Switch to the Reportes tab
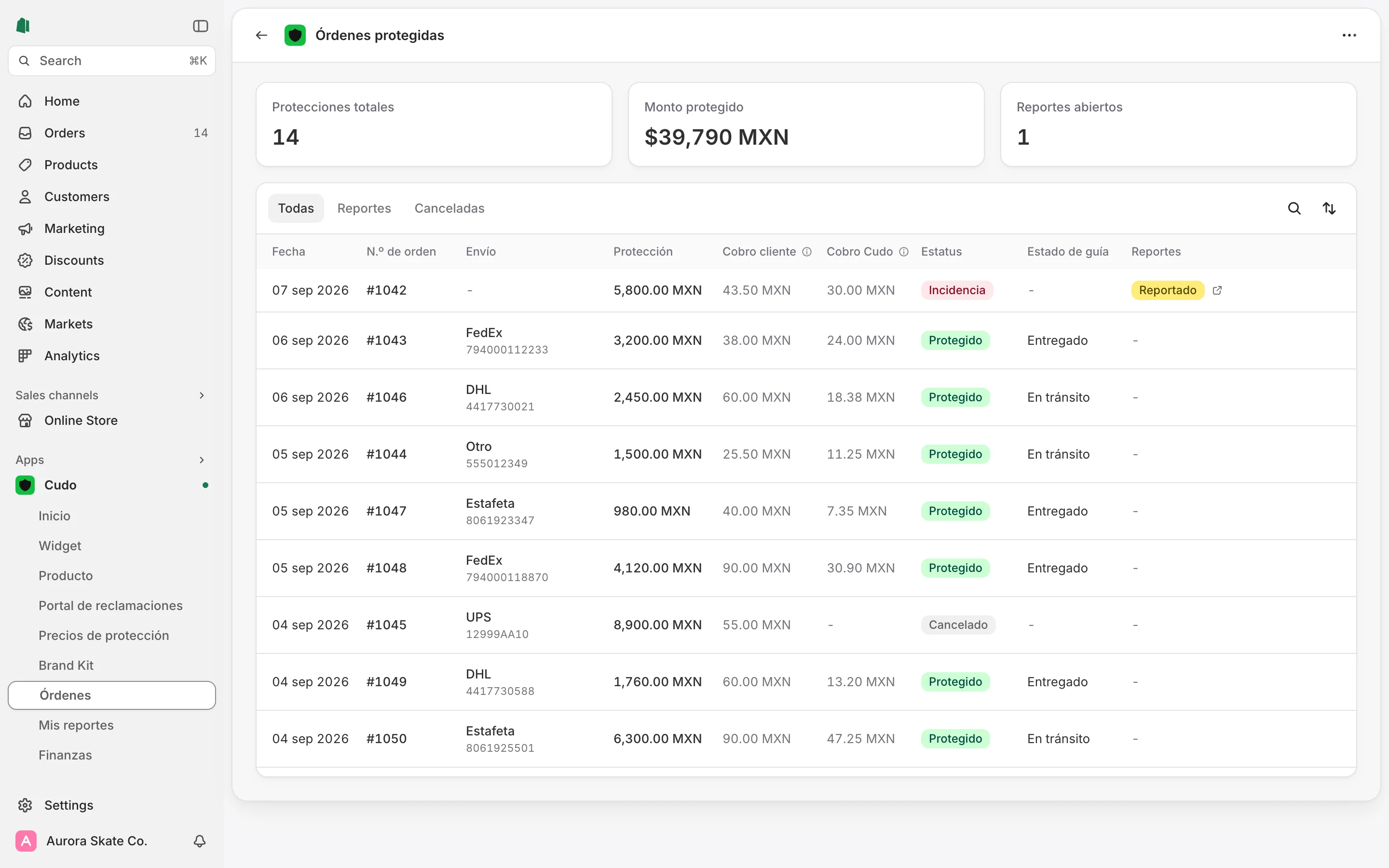This screenshot has width=1389, height=868. click(364, 208)
